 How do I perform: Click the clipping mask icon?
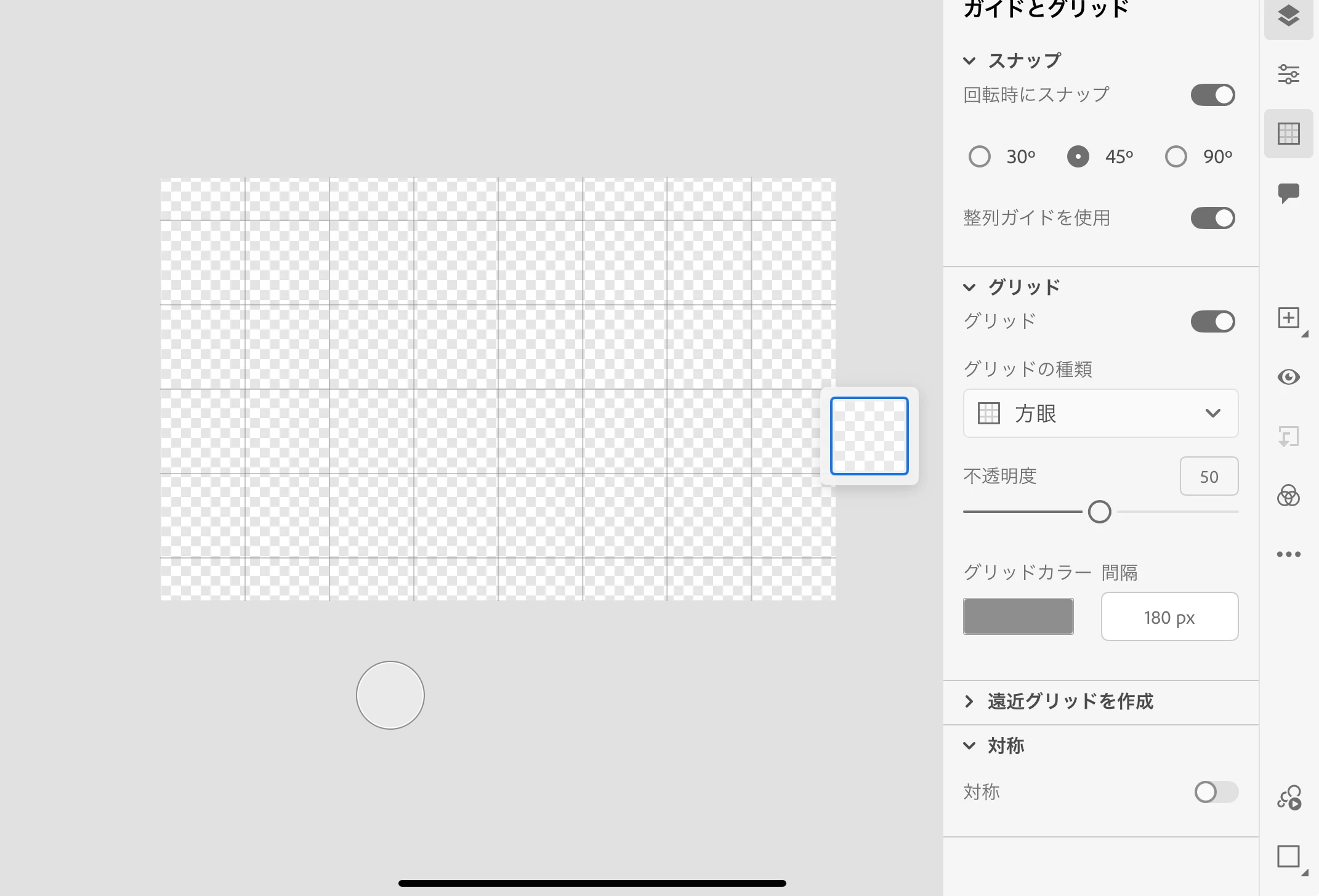pos(1288,437)
